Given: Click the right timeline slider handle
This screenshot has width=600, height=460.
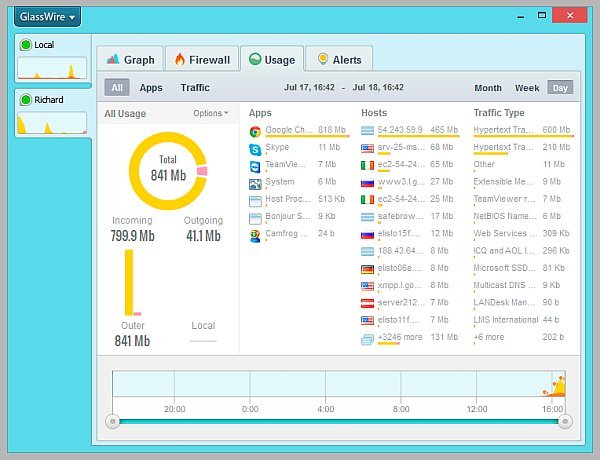Looking at the screenshot, I should tap(565, 421).
